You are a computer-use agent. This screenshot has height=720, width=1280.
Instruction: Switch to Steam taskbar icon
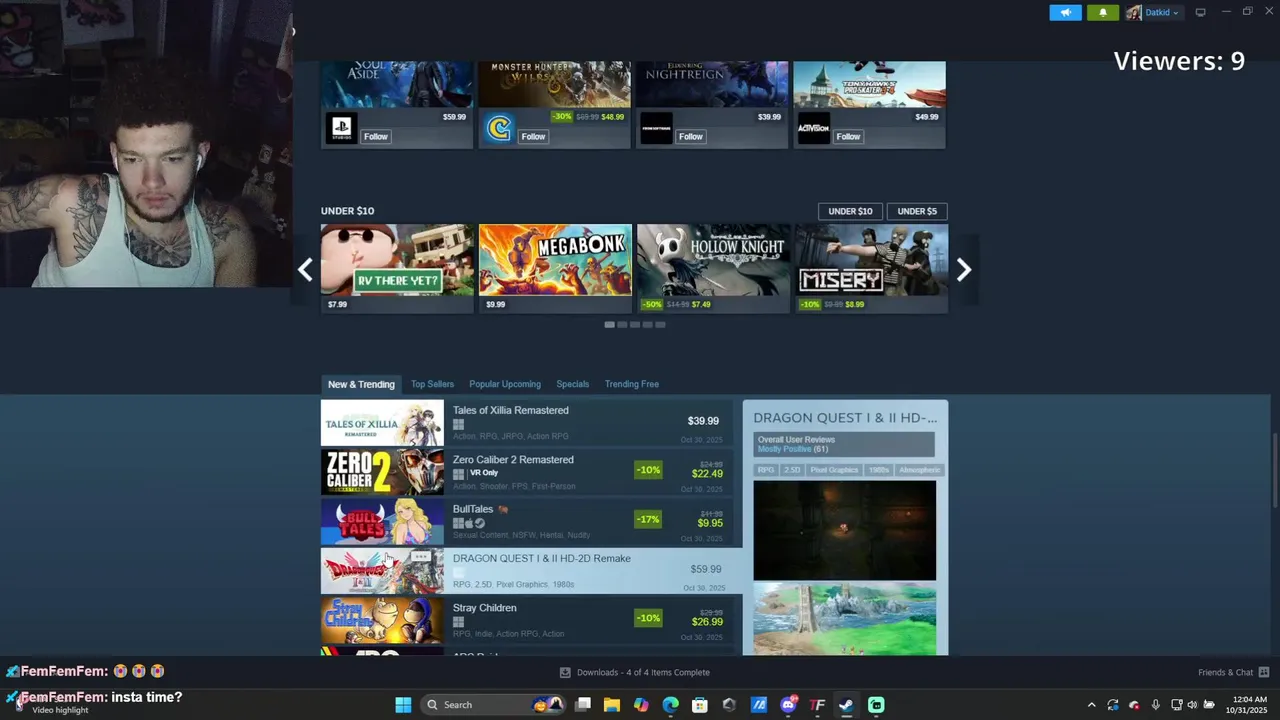[846, 705]
